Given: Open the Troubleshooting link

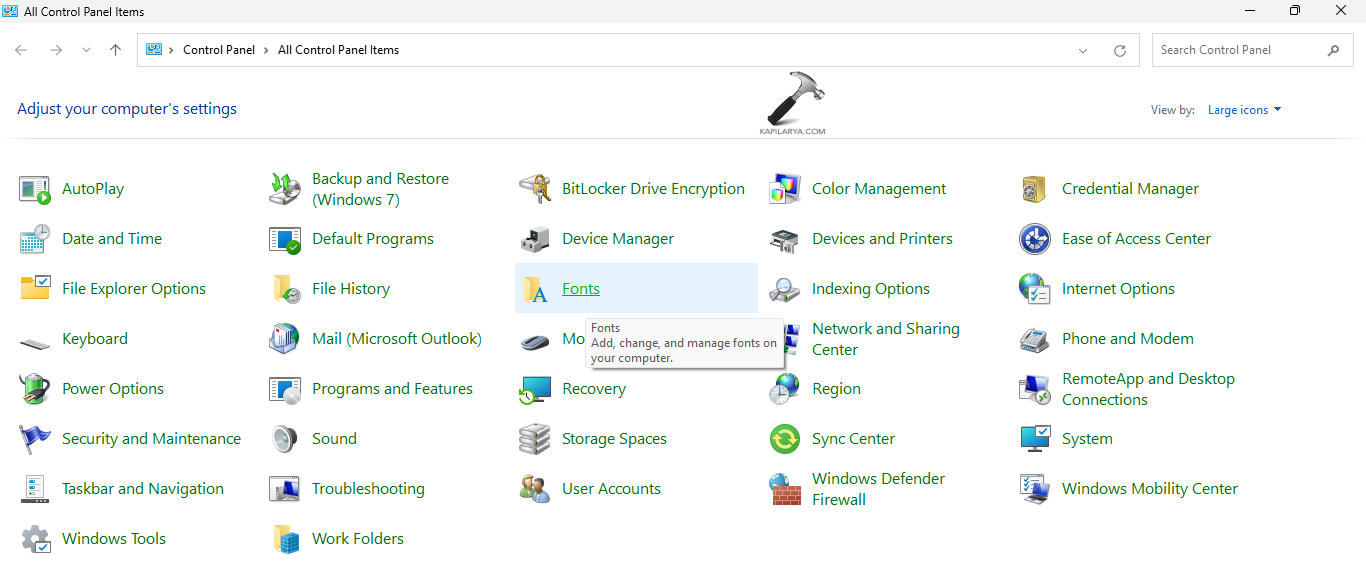Looking at the screenshot, I should [x=368, y=489].
